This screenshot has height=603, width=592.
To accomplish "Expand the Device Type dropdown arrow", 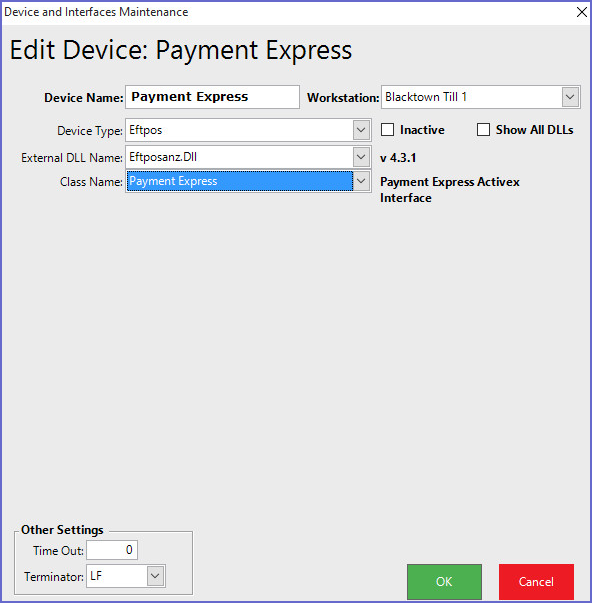I will point(361,130).
